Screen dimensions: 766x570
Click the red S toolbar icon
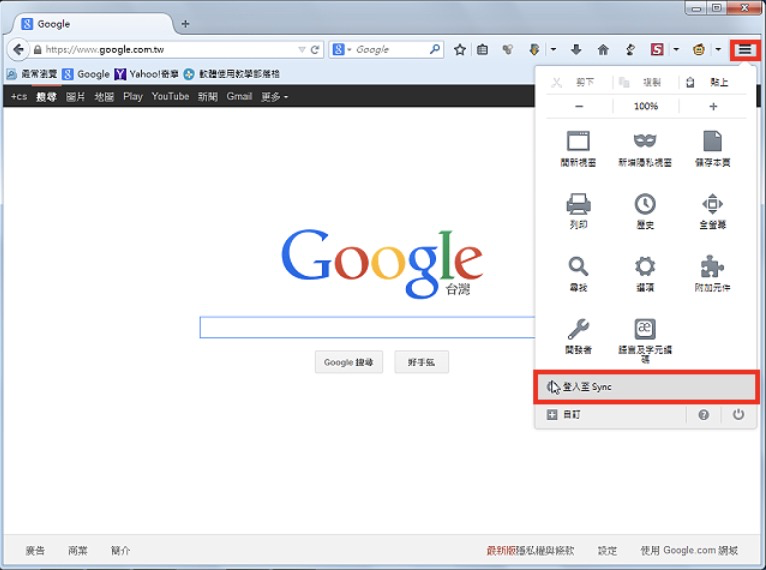(x=657, y=49)
